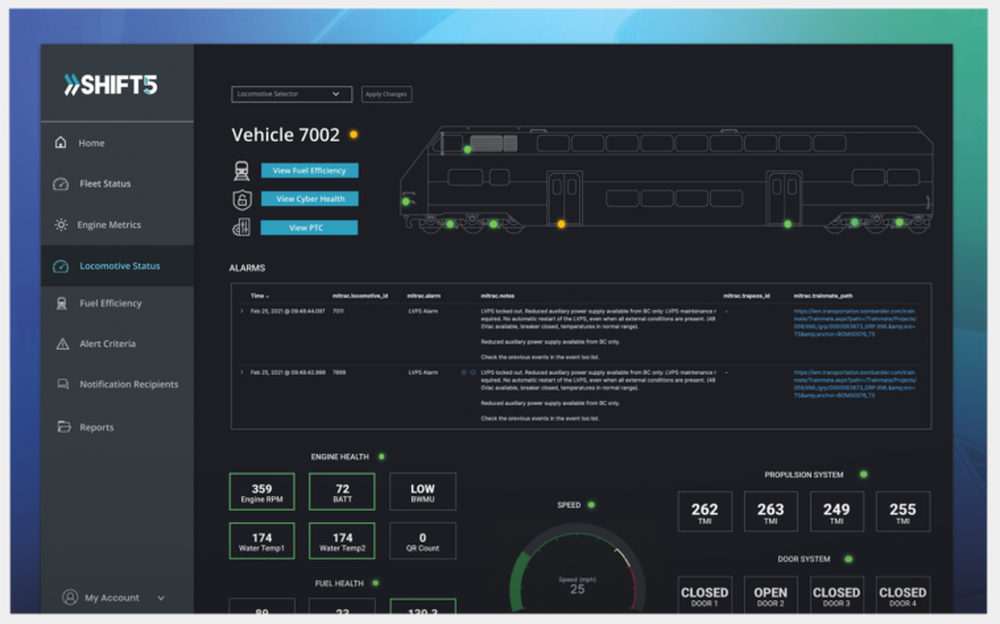Click the Shift5 logo
Viewport: 1000px width, 624px height.
click(110, 84)
